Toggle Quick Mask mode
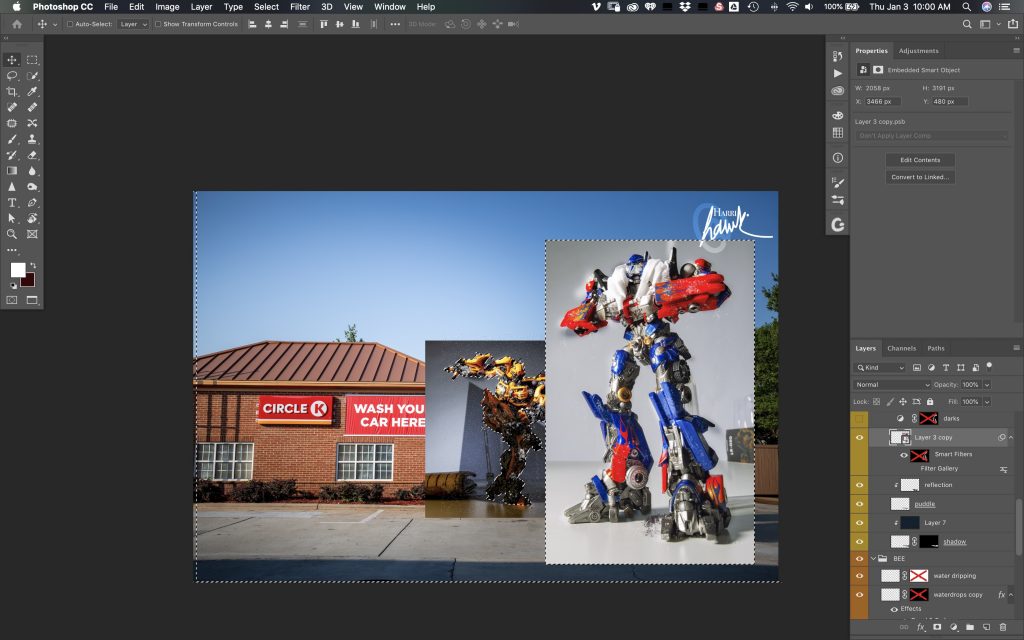 (x=12, y=300)
